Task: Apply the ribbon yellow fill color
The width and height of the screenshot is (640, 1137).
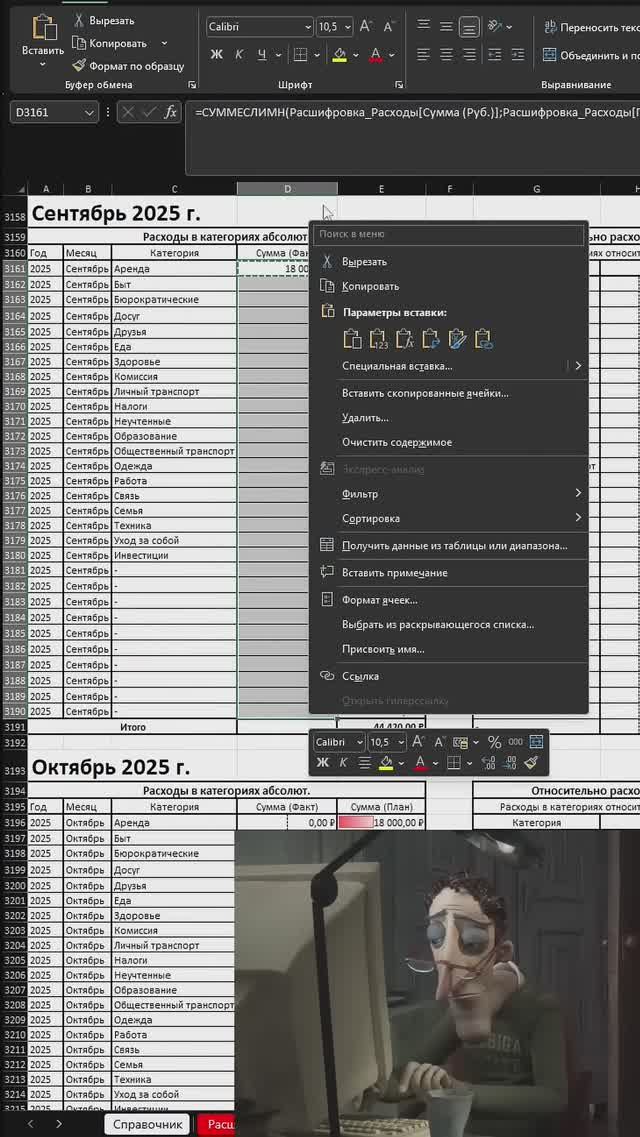Action: pos(339,54)
